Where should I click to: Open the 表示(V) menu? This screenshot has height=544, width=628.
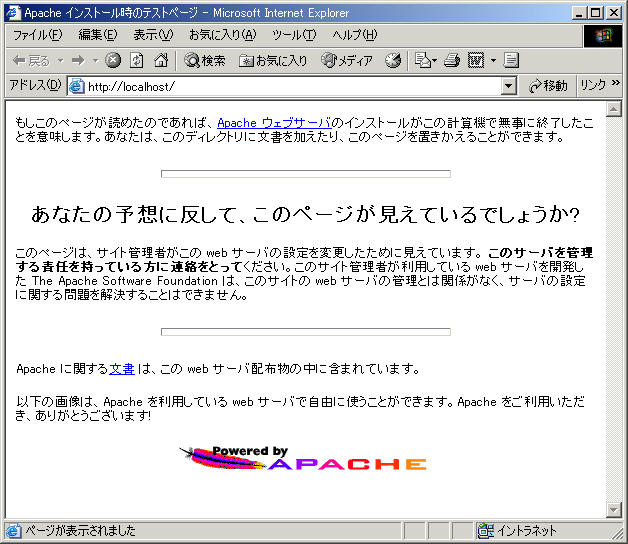(153, 35)
